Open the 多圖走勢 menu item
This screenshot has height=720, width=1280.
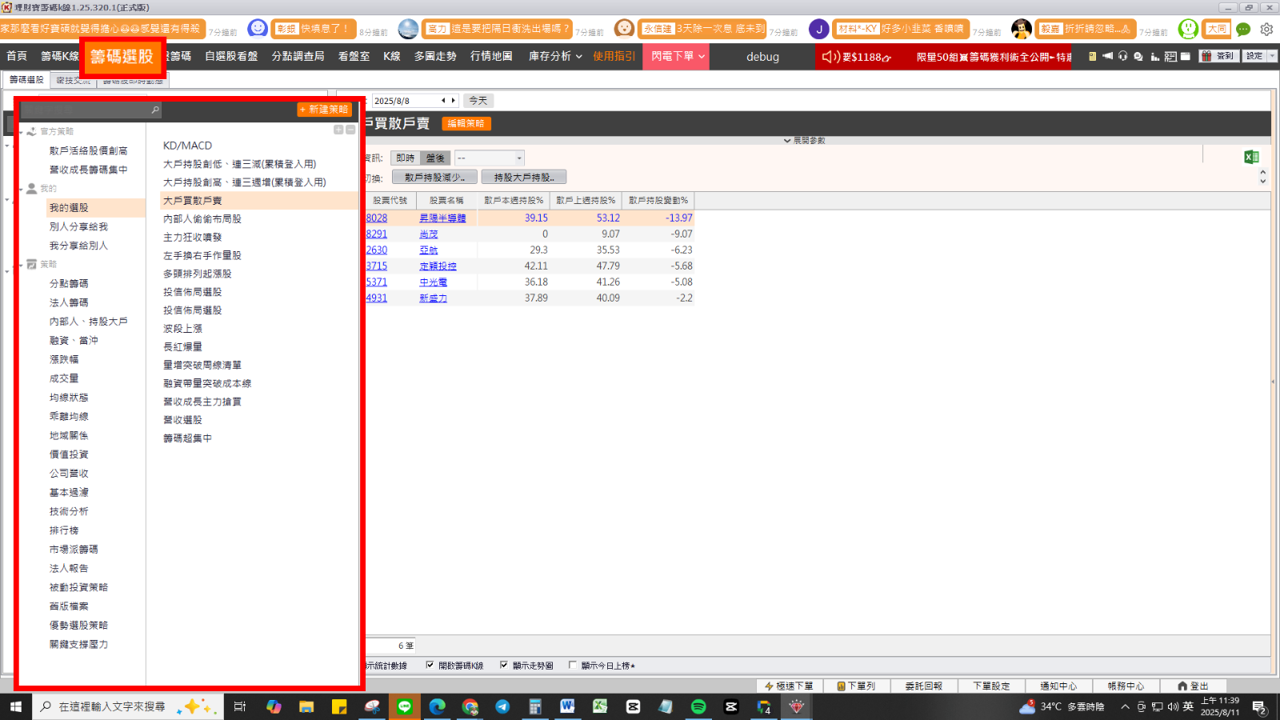click(x=435, y=57)
